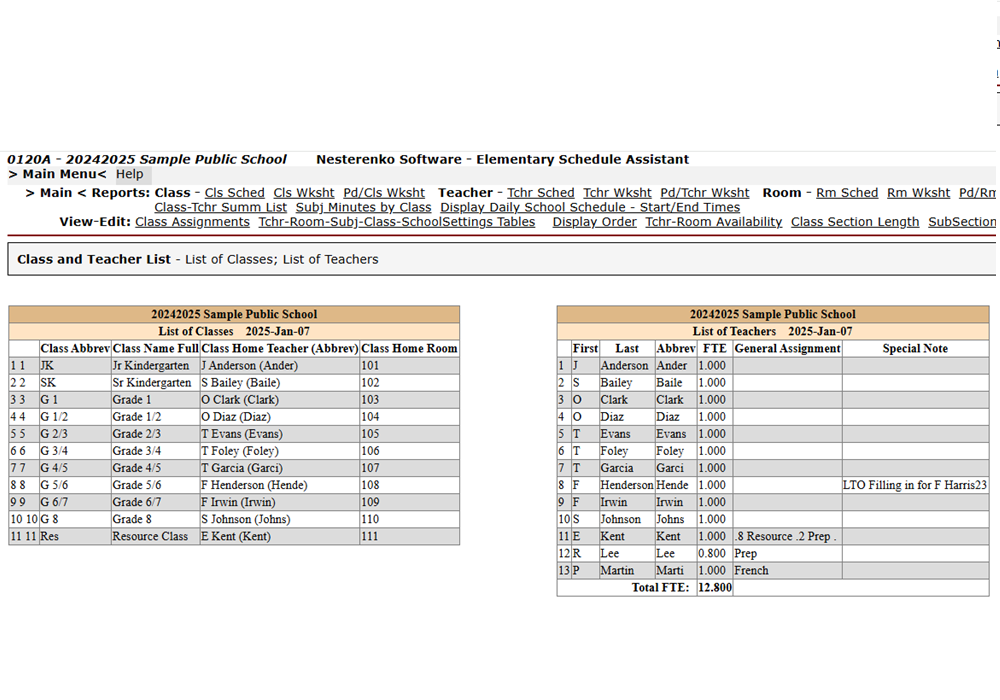Viewport: 1000px width, 700px height.
Task: Open the Cls Wksht report link
Action: (x=304, y=193)
